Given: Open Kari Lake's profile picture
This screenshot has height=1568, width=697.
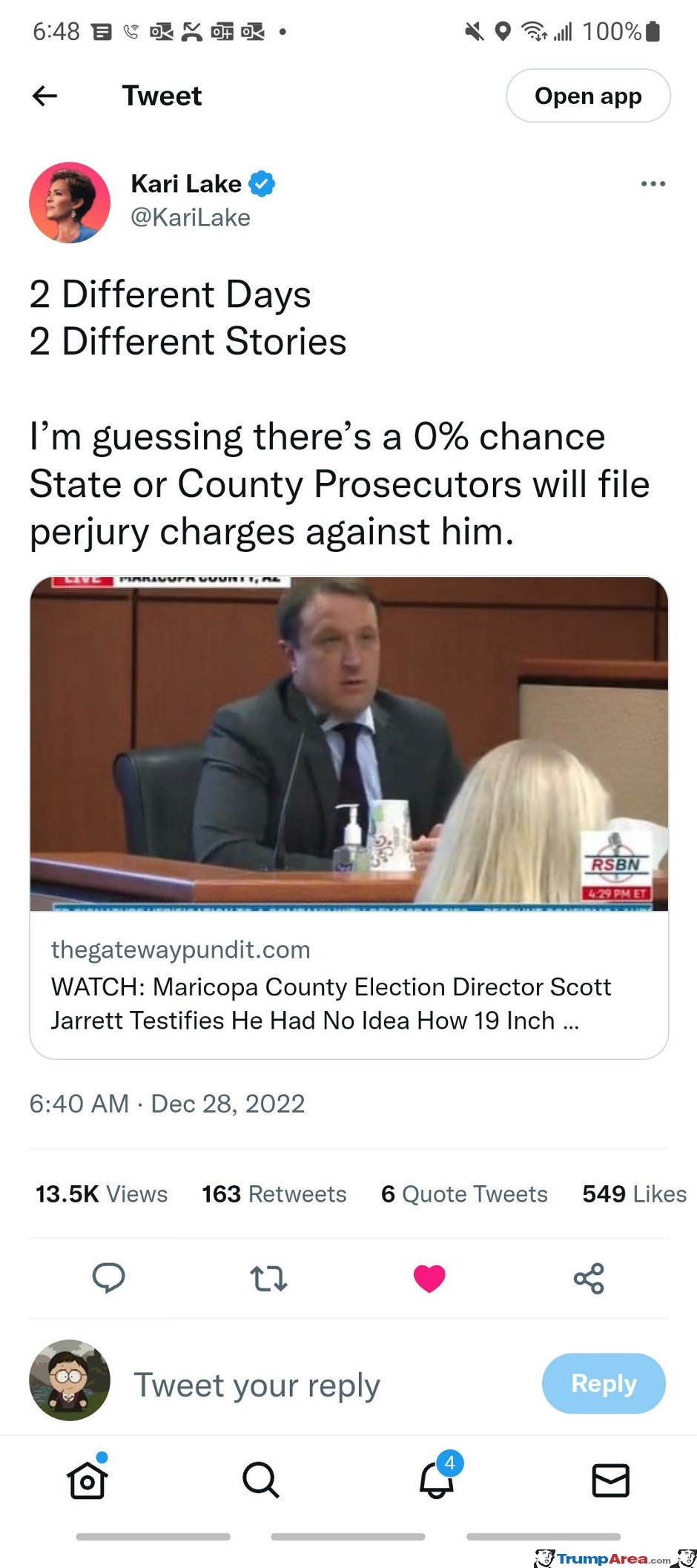Looking at the screenshot, I should (x=70, y=202).
